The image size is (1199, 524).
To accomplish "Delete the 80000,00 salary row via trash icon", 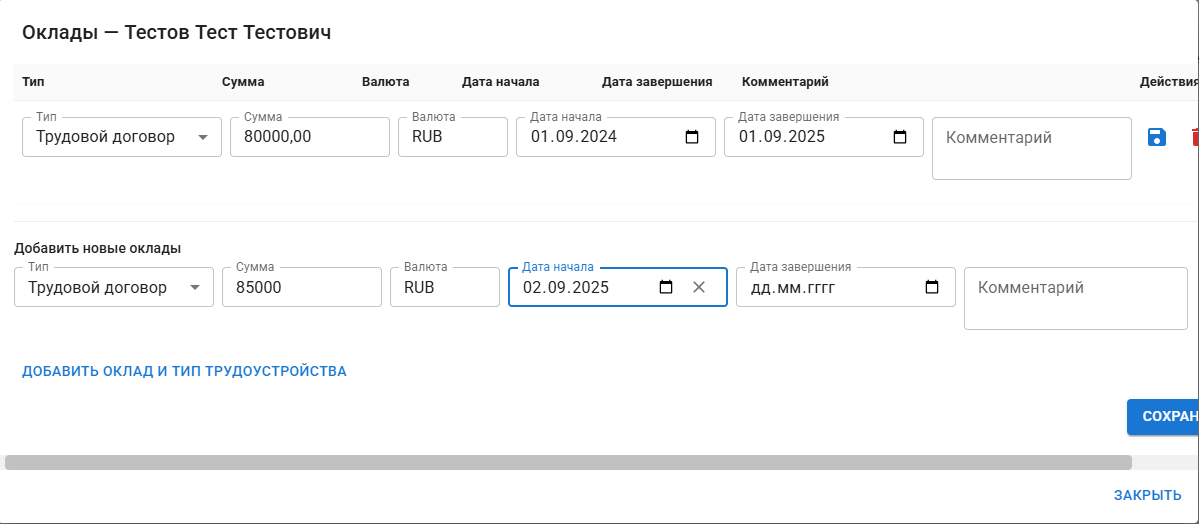I will [1194, 137].
